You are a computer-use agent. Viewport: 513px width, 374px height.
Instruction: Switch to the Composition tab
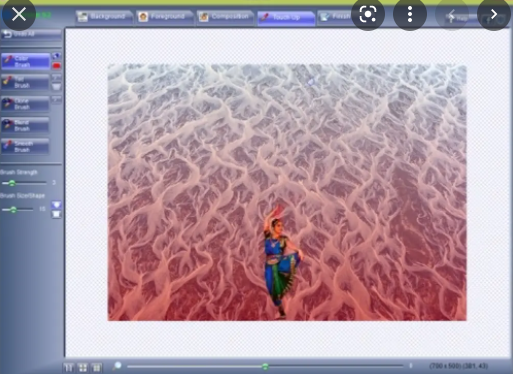click(225, 17)
